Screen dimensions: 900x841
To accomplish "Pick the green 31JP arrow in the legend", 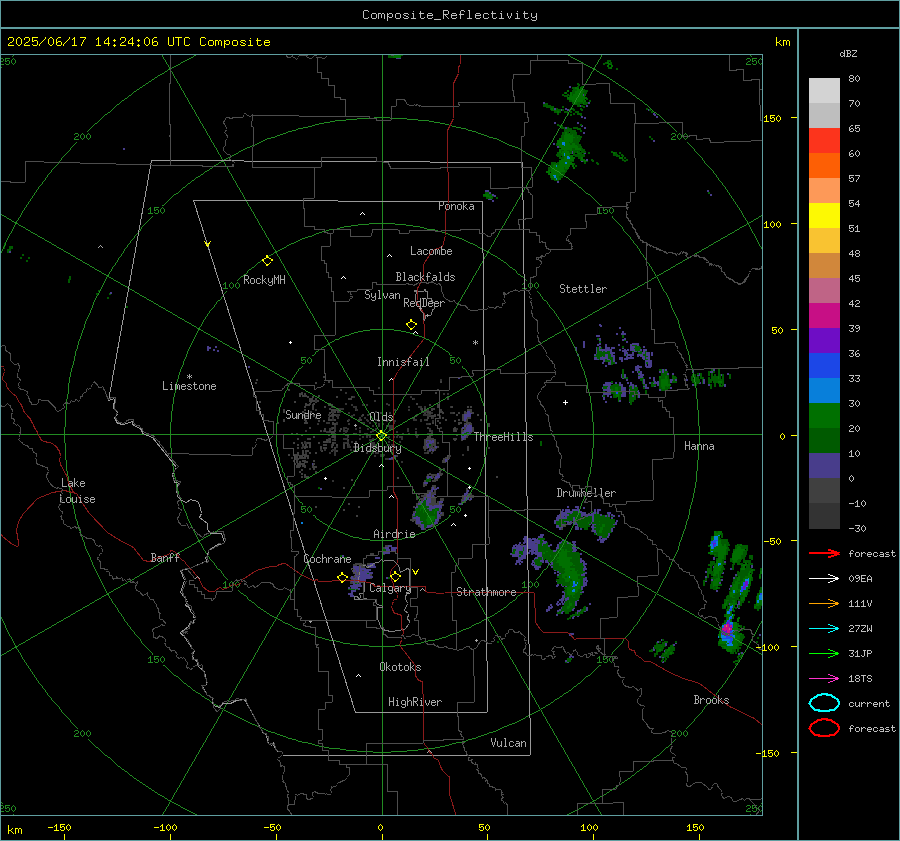I will (x=824, y=653).
